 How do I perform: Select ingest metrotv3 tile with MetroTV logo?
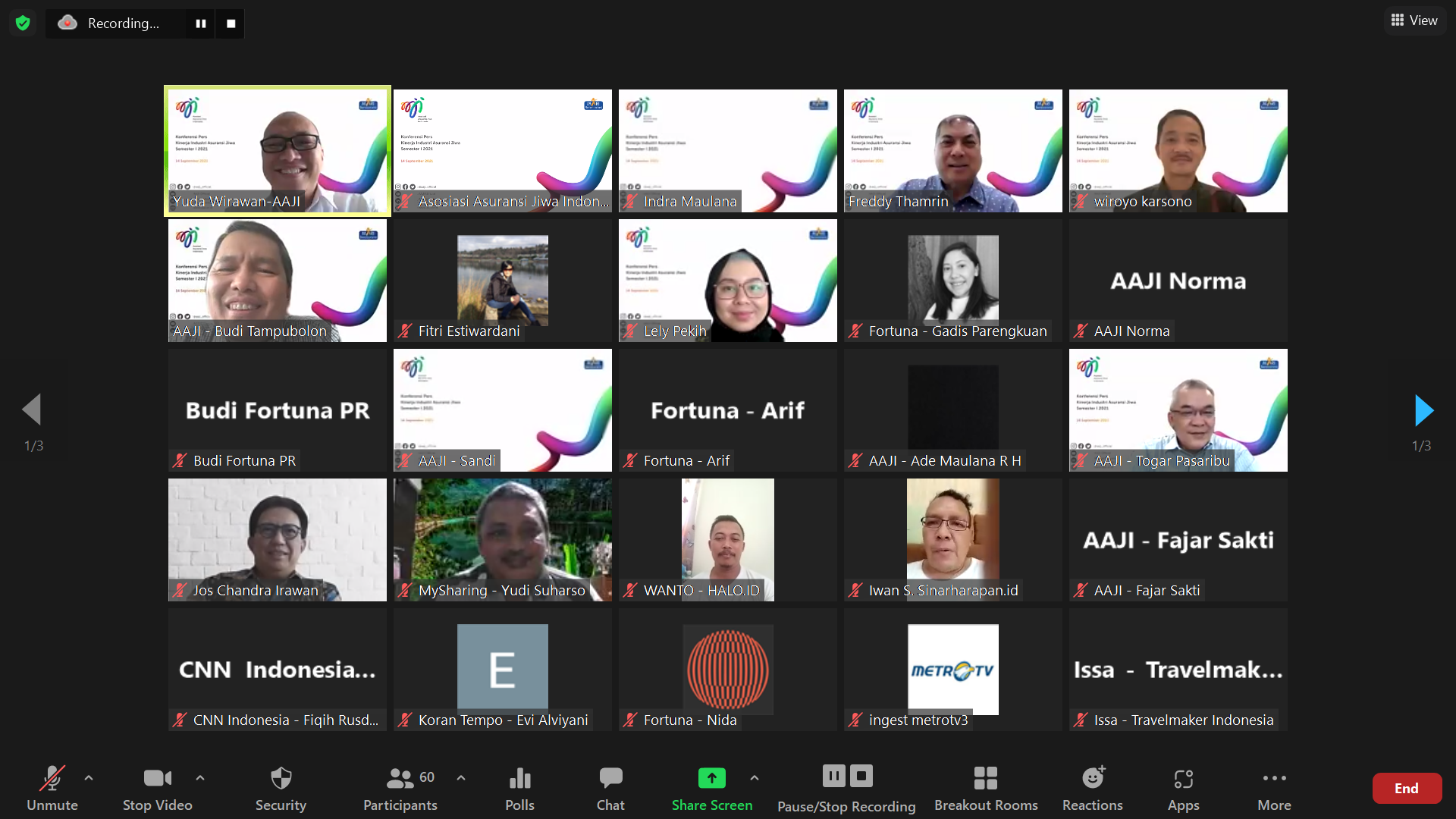click(953, 670)
